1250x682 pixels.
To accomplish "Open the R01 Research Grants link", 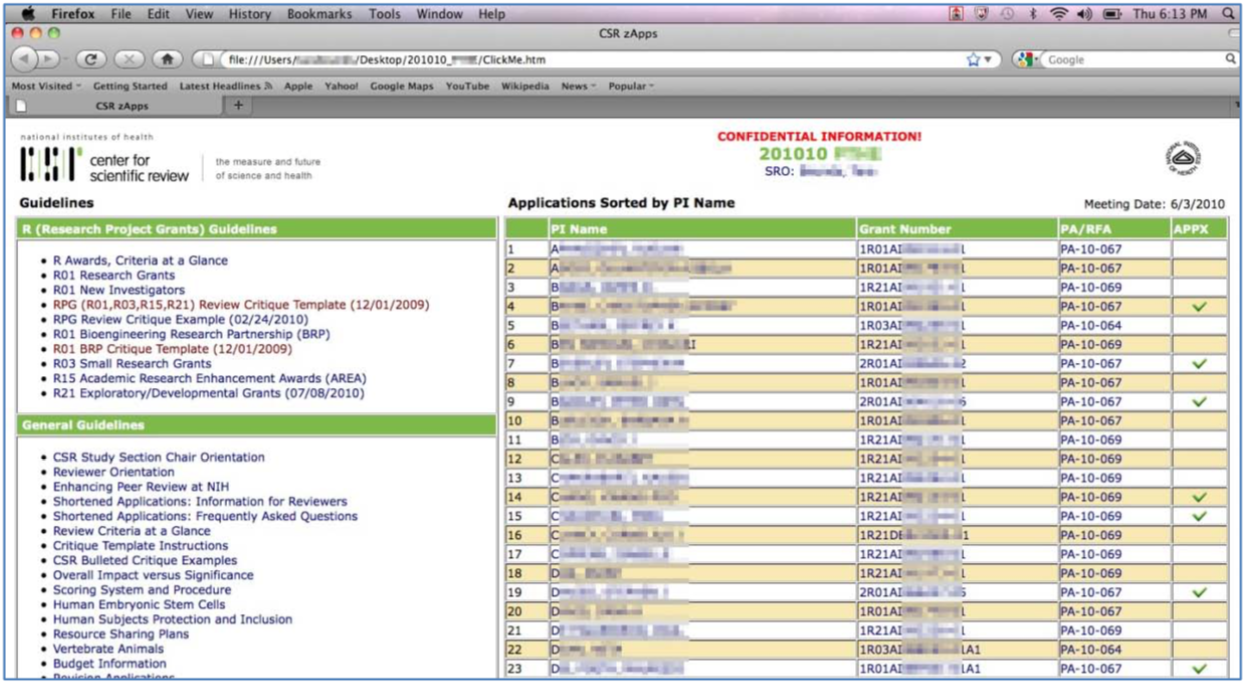I will (x=114, y=275).
